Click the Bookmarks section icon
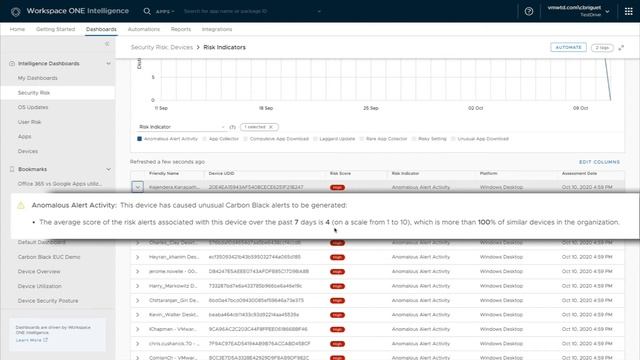 (x=12, y=169)
